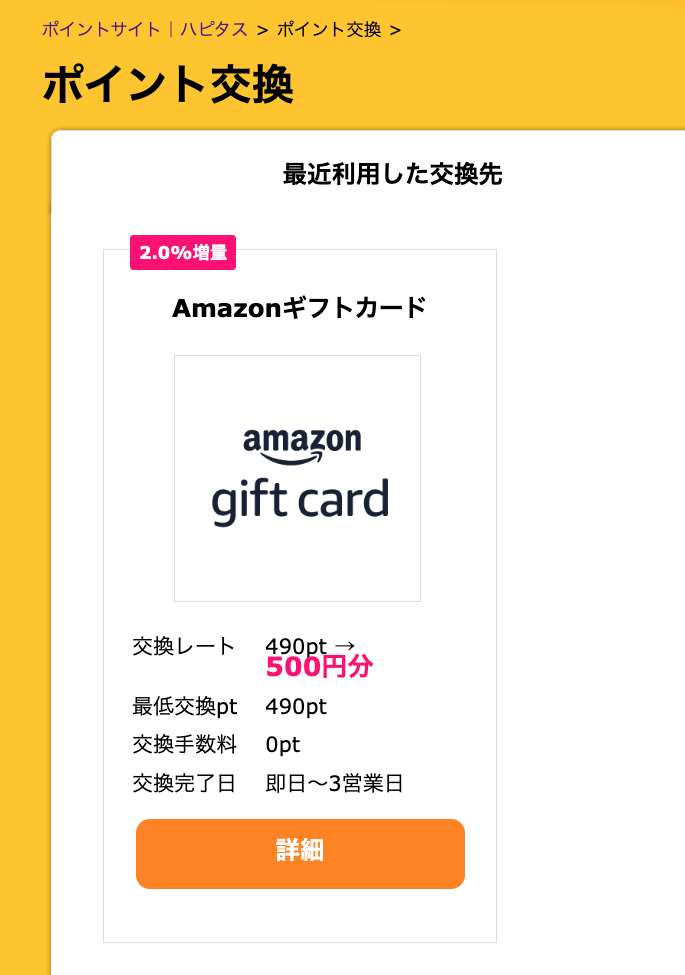Click the "gift card" text in the image
This screenshot has width=685, height=975.
[300, 499]
